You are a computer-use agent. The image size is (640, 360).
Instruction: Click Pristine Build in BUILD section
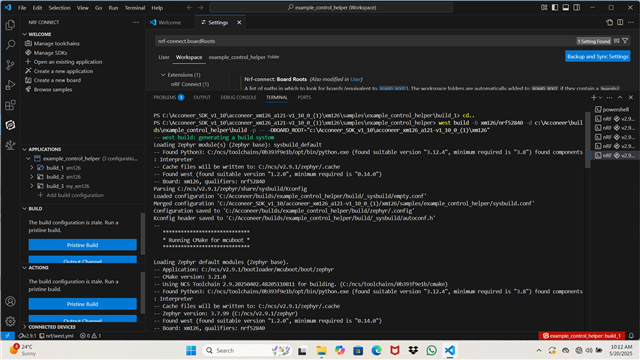[82, 245]
